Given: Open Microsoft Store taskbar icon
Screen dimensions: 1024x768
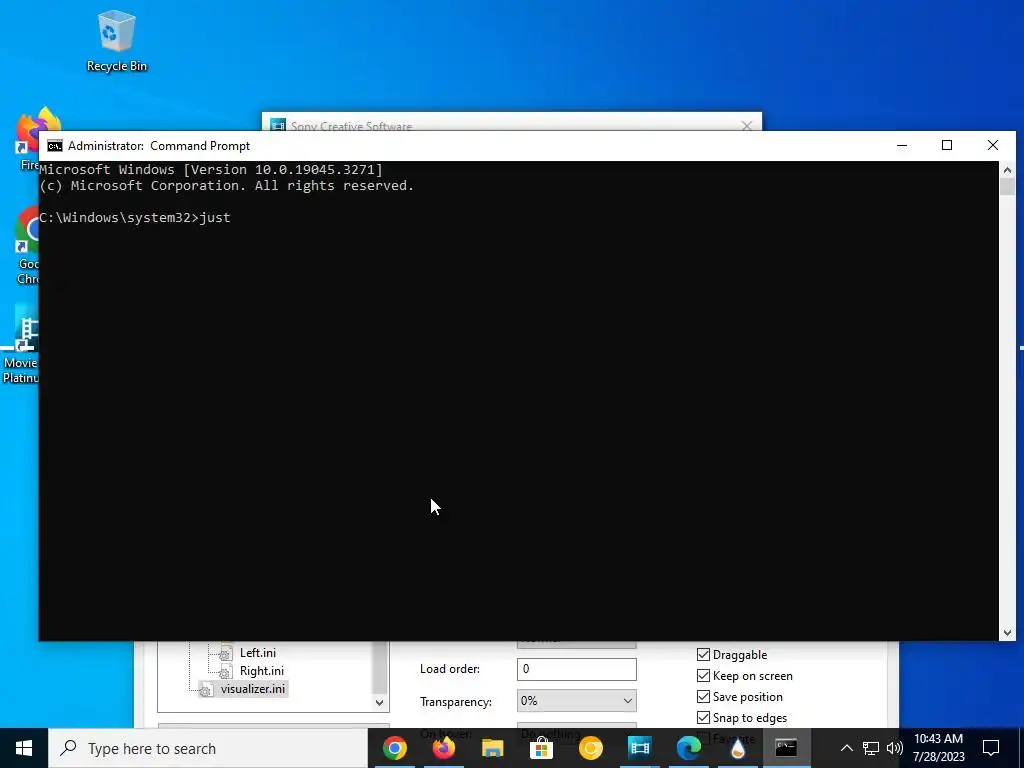Looking at the screenshot, I should 541,748.
